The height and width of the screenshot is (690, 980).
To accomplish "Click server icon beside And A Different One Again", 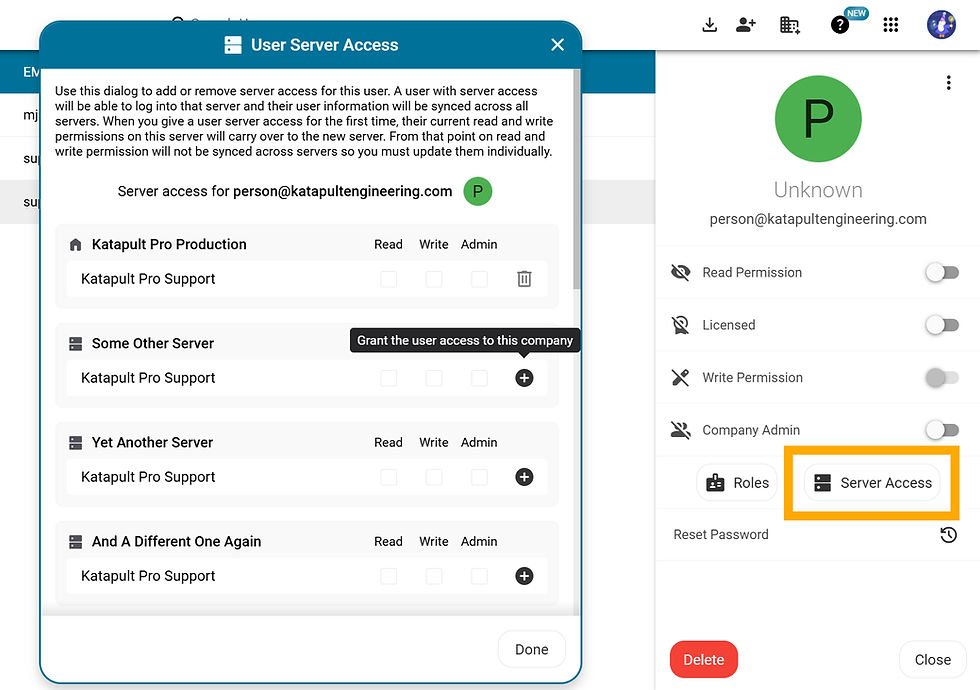I will [76, 541].
